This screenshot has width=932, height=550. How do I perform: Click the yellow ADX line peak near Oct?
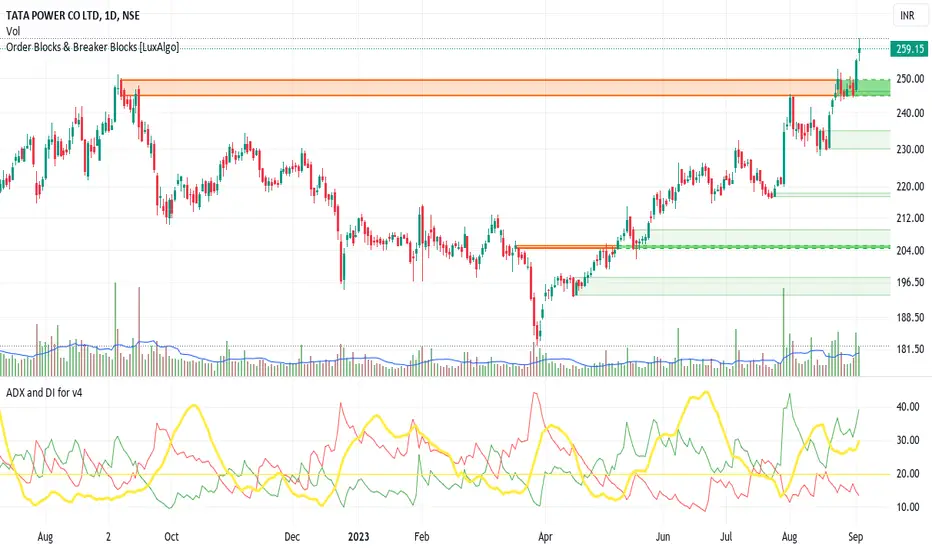point(193,407)
